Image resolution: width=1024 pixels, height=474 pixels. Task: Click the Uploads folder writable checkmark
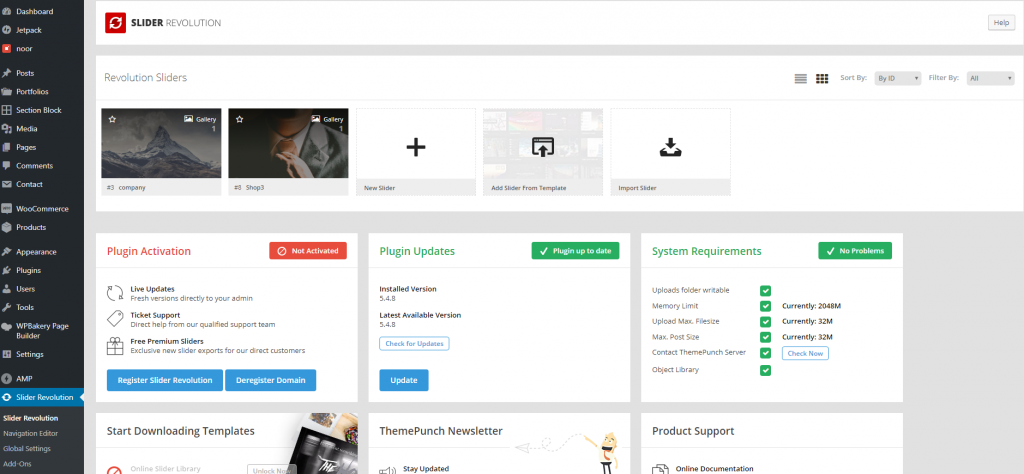click(x=765, y=291)
